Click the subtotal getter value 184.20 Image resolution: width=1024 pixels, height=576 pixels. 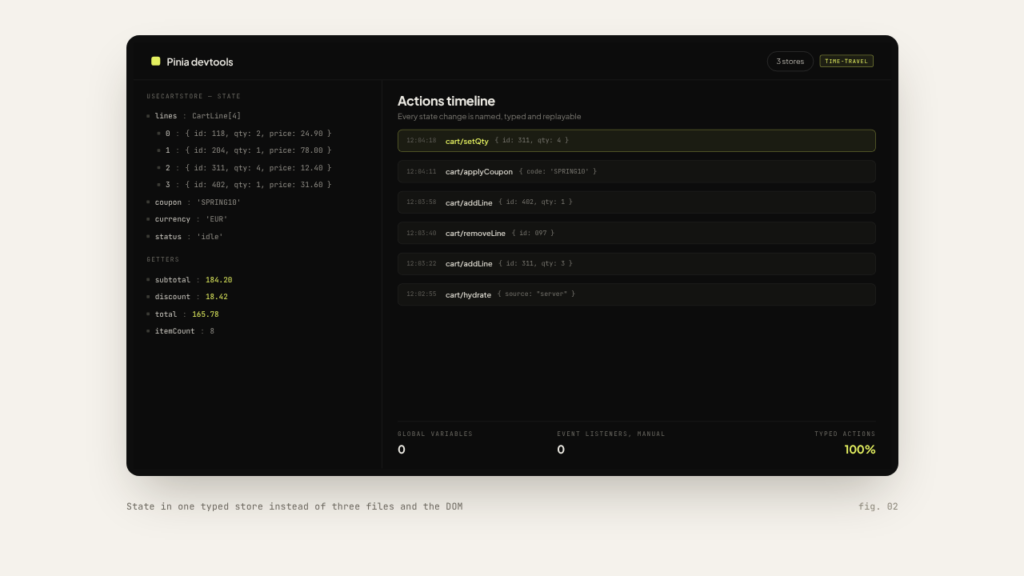[x=219, y=280]
